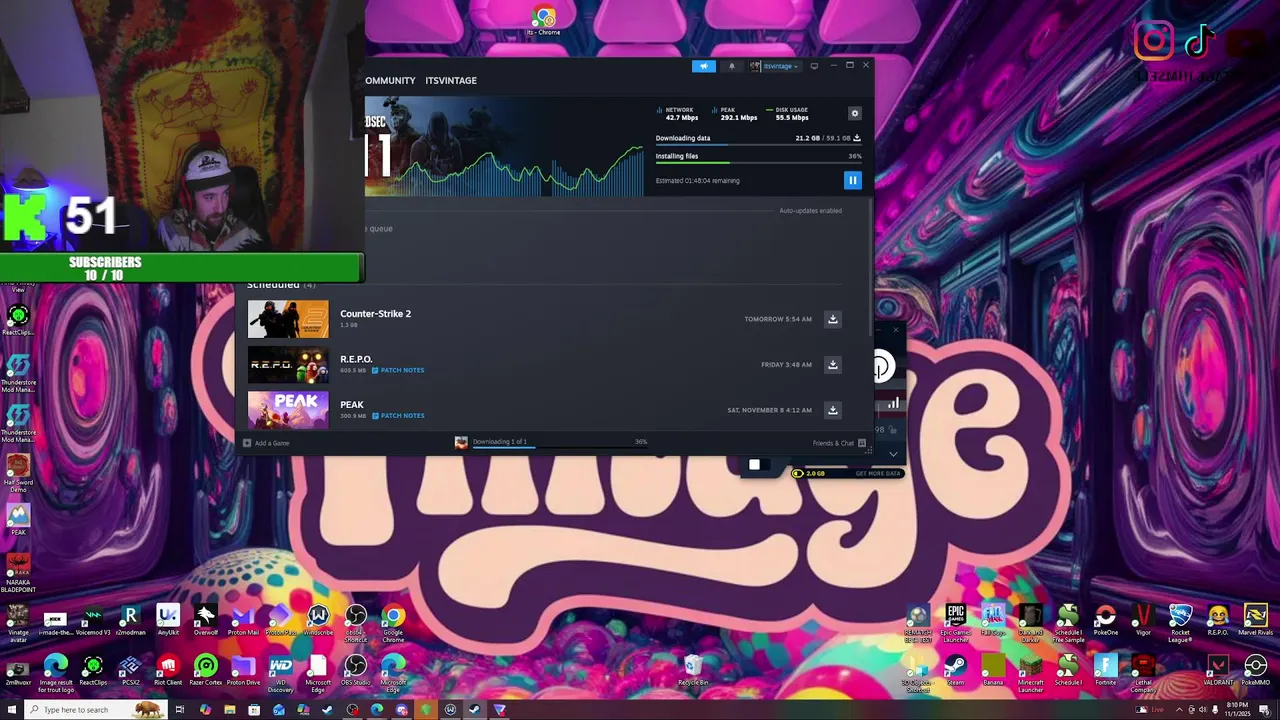This screenshot has height=720, width=1280.
Task: Pause the current Steam download
Action: pos(852,180)
